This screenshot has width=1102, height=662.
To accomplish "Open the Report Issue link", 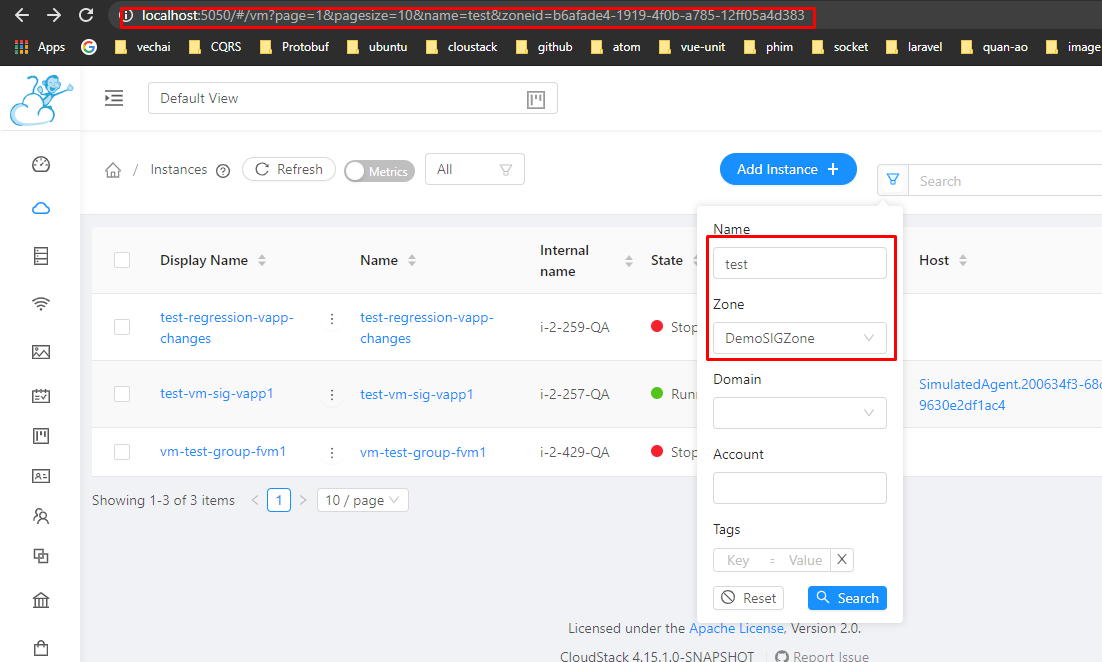I will [x=822, y=657].
